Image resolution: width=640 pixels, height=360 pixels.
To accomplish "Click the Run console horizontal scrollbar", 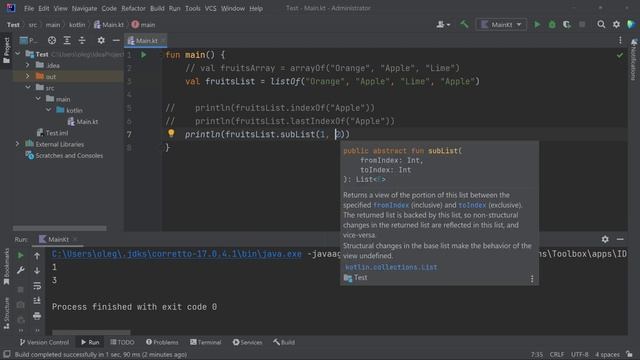I will (x=91, y=332).
